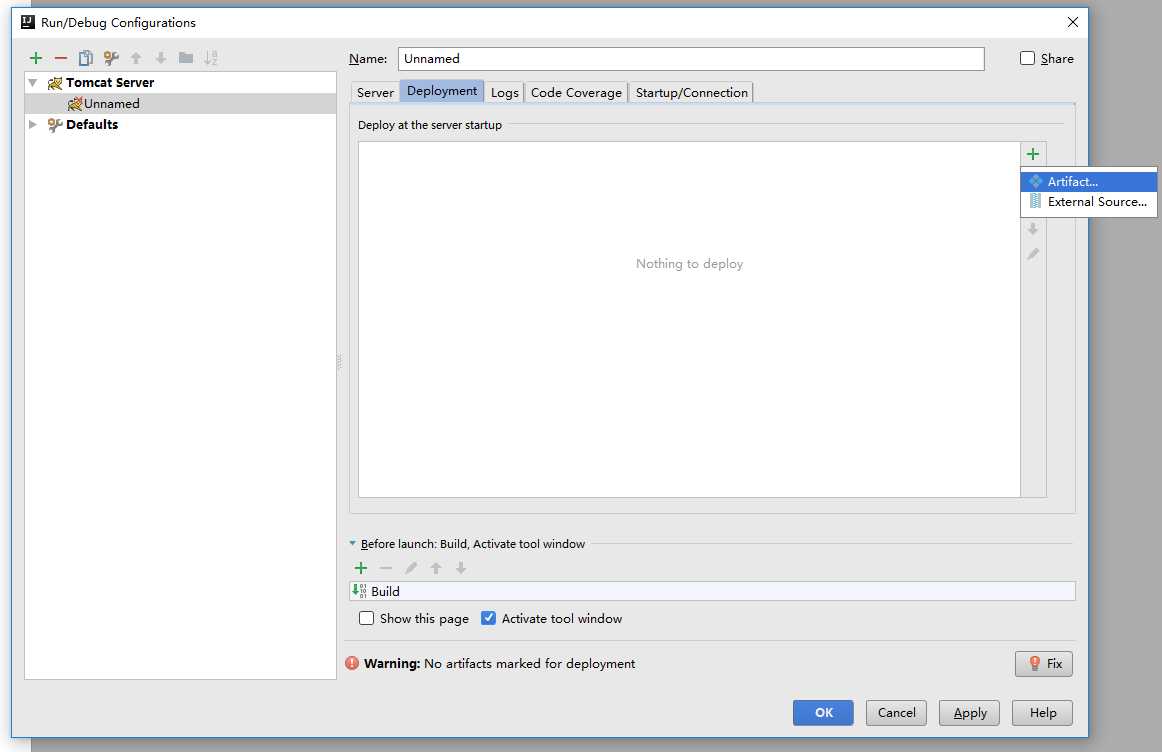Click pencil edit icon in deployment sidebar
This screenshot has height=752, width=1162.
[x=1033, y=254]
